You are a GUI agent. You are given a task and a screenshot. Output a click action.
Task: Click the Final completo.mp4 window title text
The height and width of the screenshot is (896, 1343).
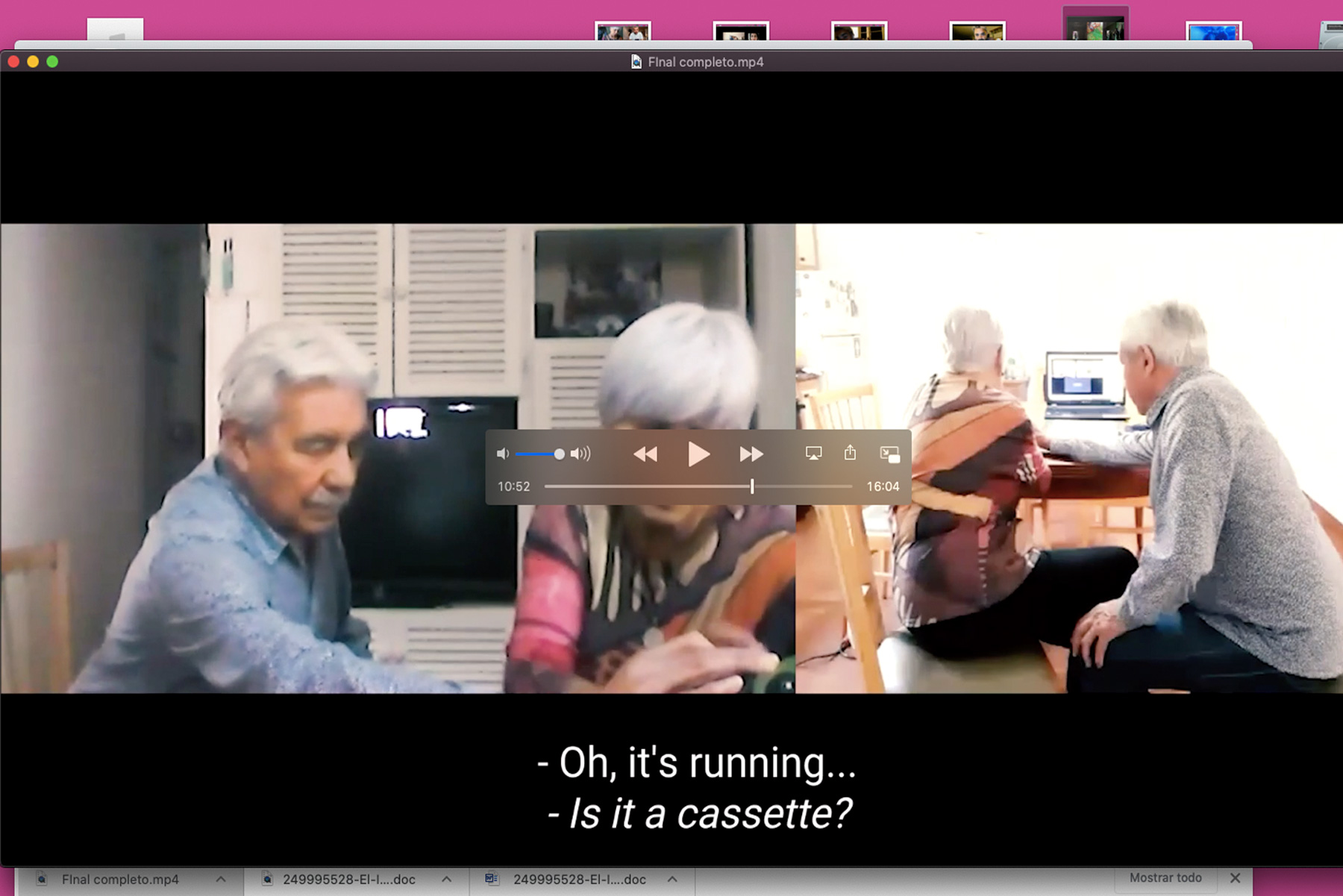click(706, 62)
